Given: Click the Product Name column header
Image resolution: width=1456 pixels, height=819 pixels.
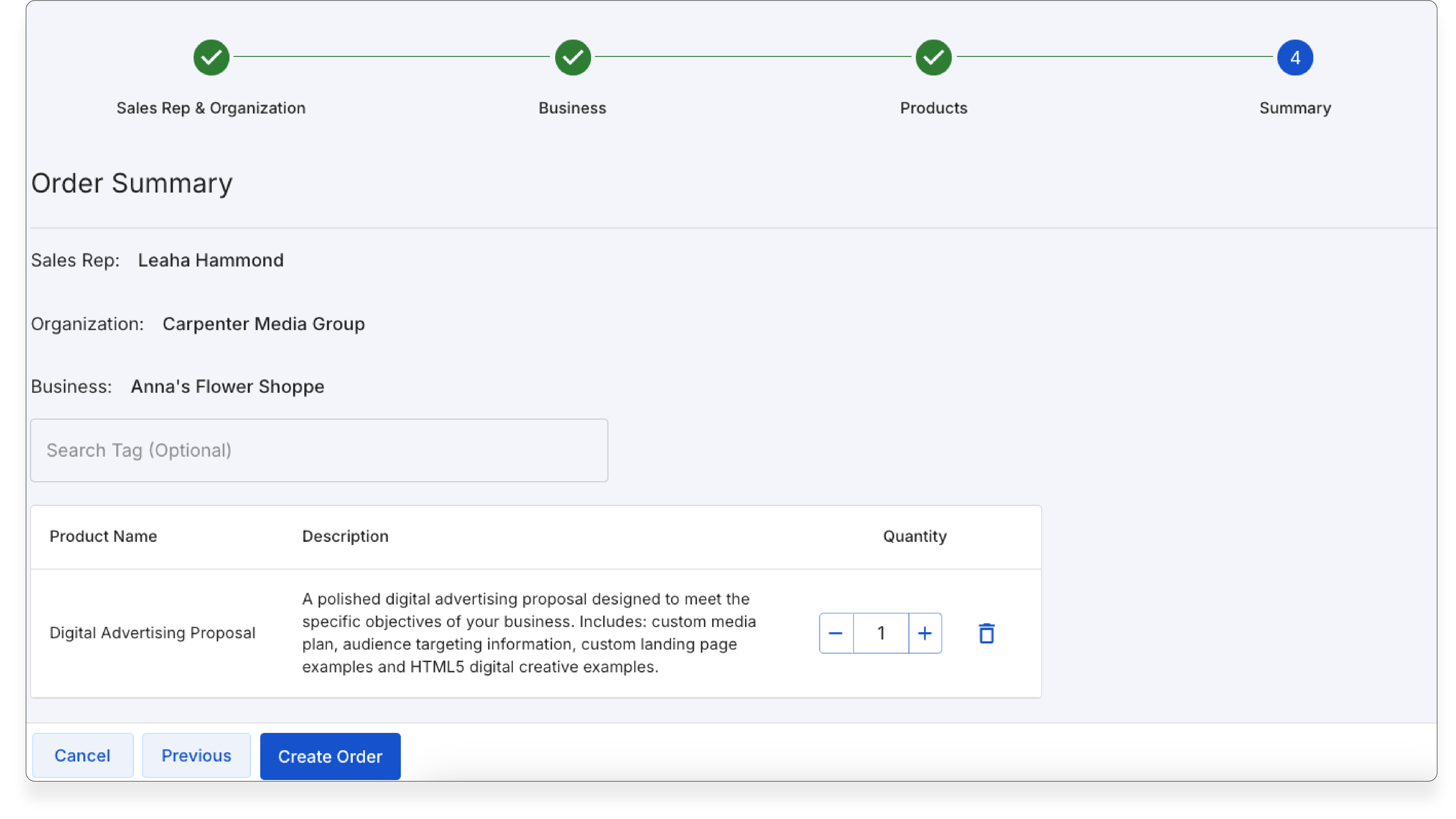Looking at the screenshot, I should point(103,536).
